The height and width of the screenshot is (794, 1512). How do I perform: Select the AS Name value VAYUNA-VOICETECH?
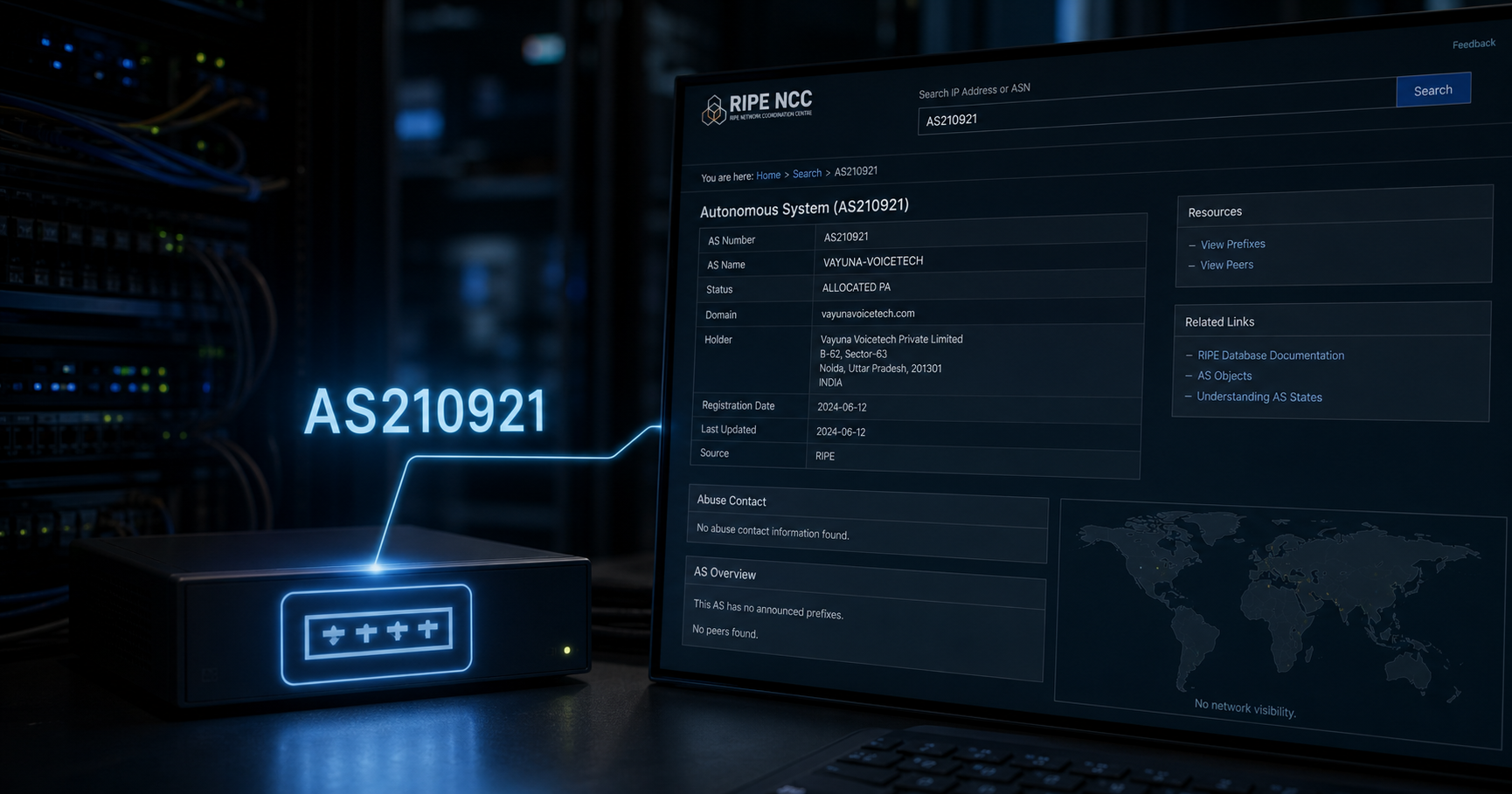tap(873, 261)
